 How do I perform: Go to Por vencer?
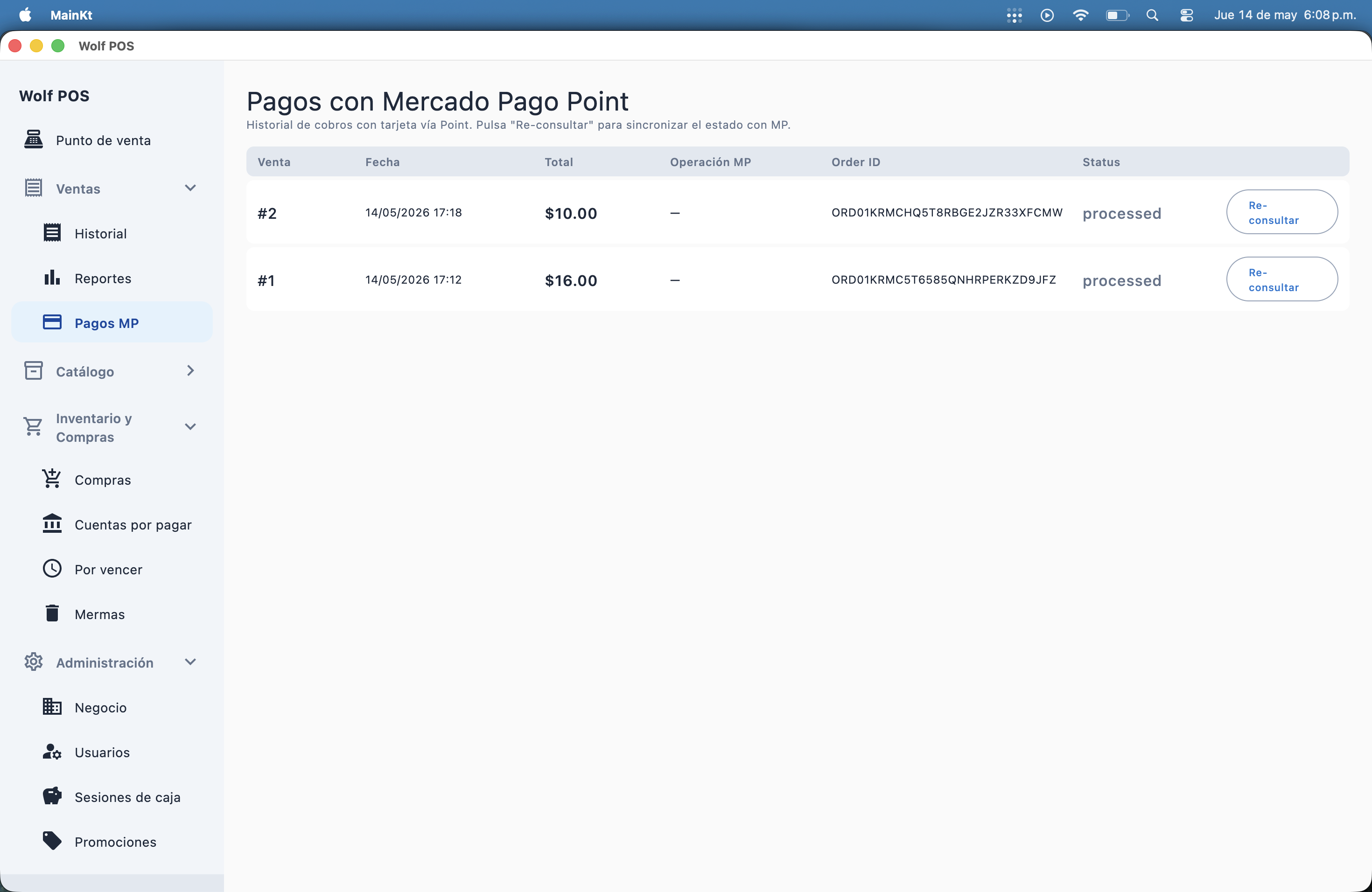pos(112,569)
